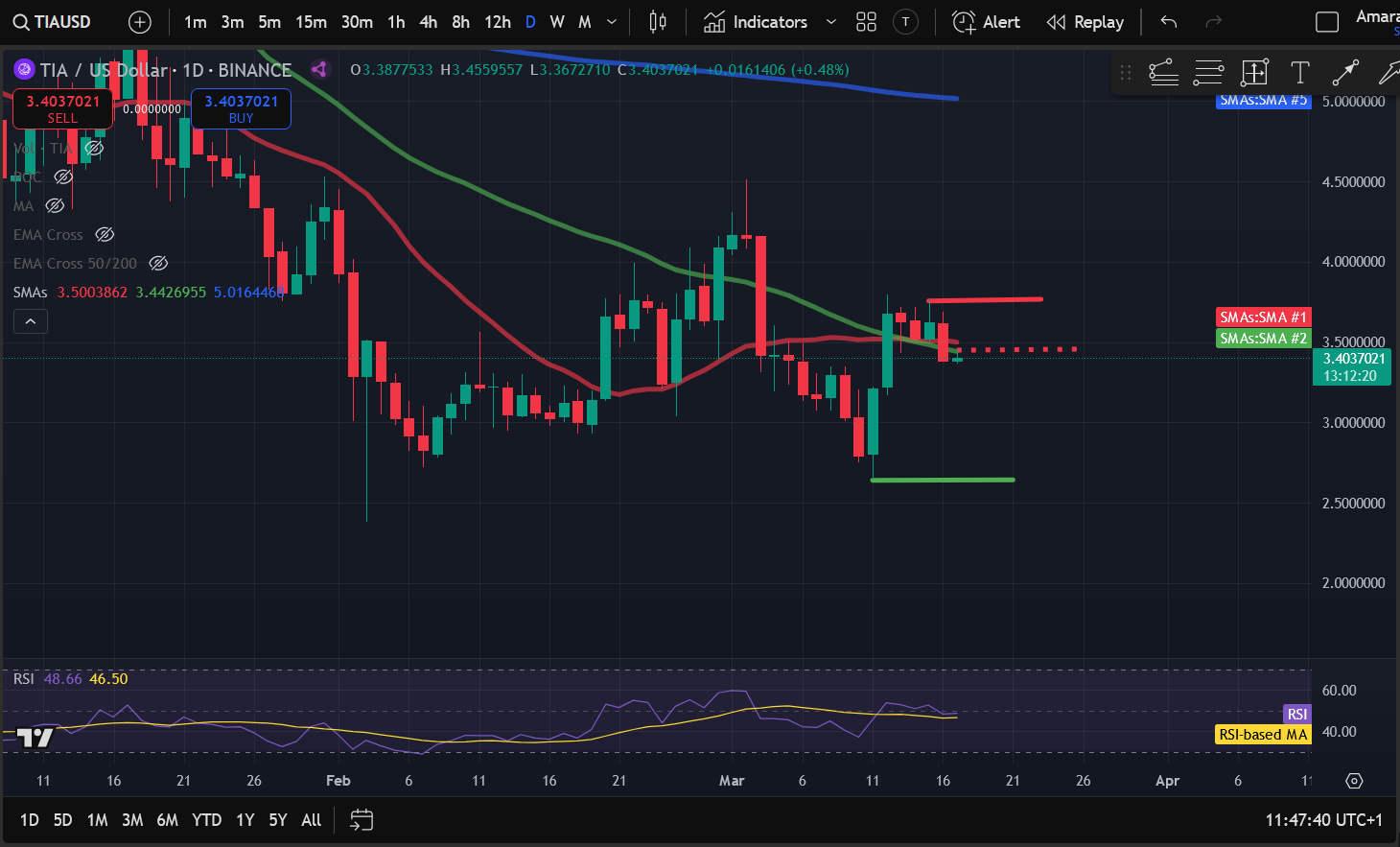This screenshot has width=1400, height=847.
Task: Select the daily D timeframe
Action: (530, 22)
